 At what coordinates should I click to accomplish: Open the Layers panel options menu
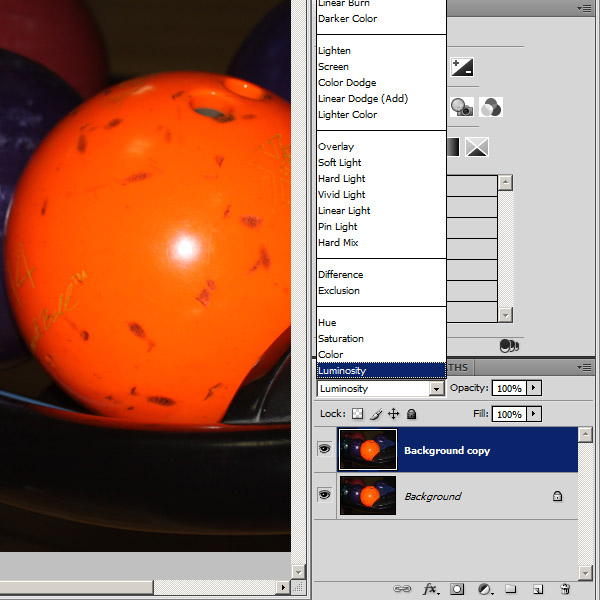coord(584,368)
